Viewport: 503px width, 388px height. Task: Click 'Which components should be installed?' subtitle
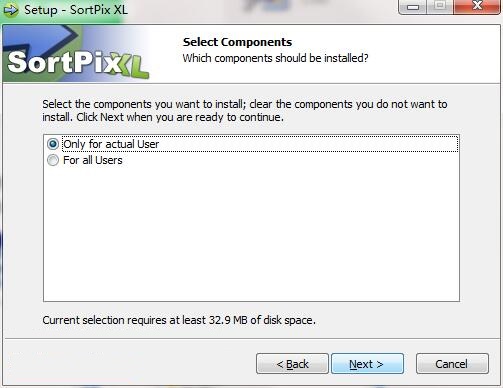pyautogui.click(x=275, y=58)
